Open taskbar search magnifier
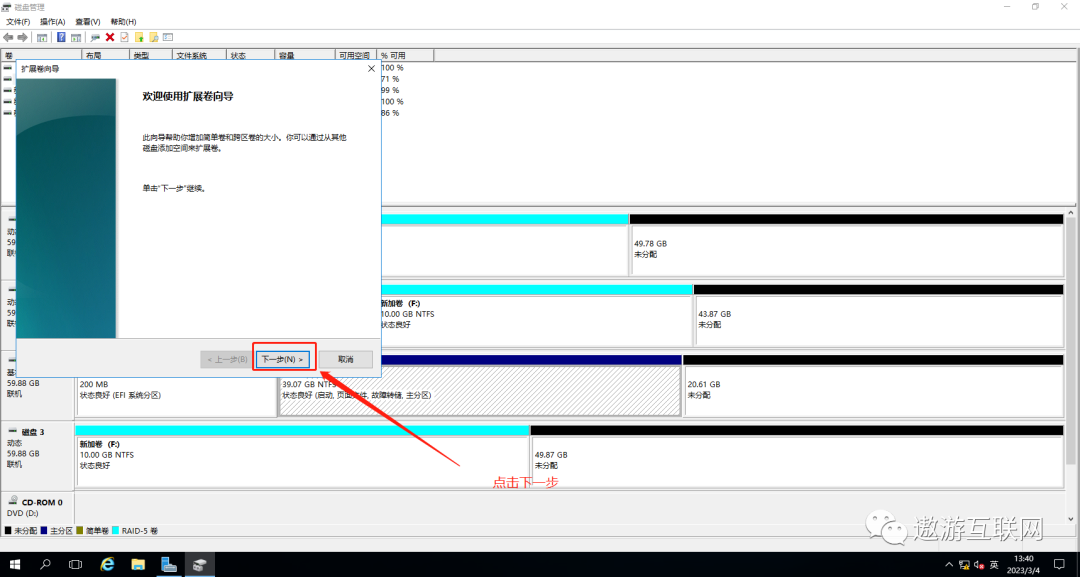Screen dimensions: 1080x577 coord(45,565)
